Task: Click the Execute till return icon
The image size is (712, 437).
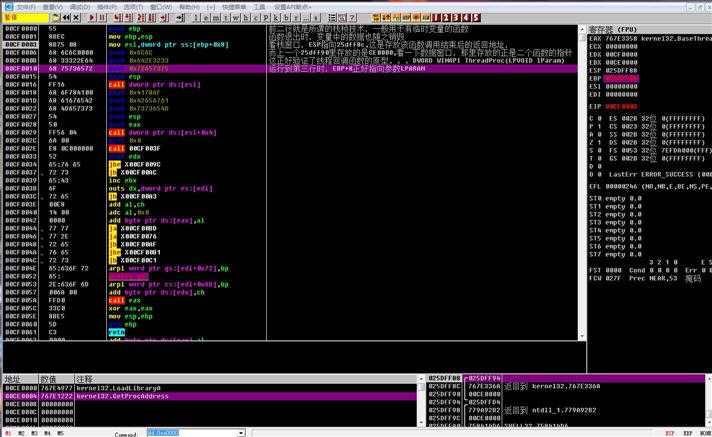Action: [164, 18]
